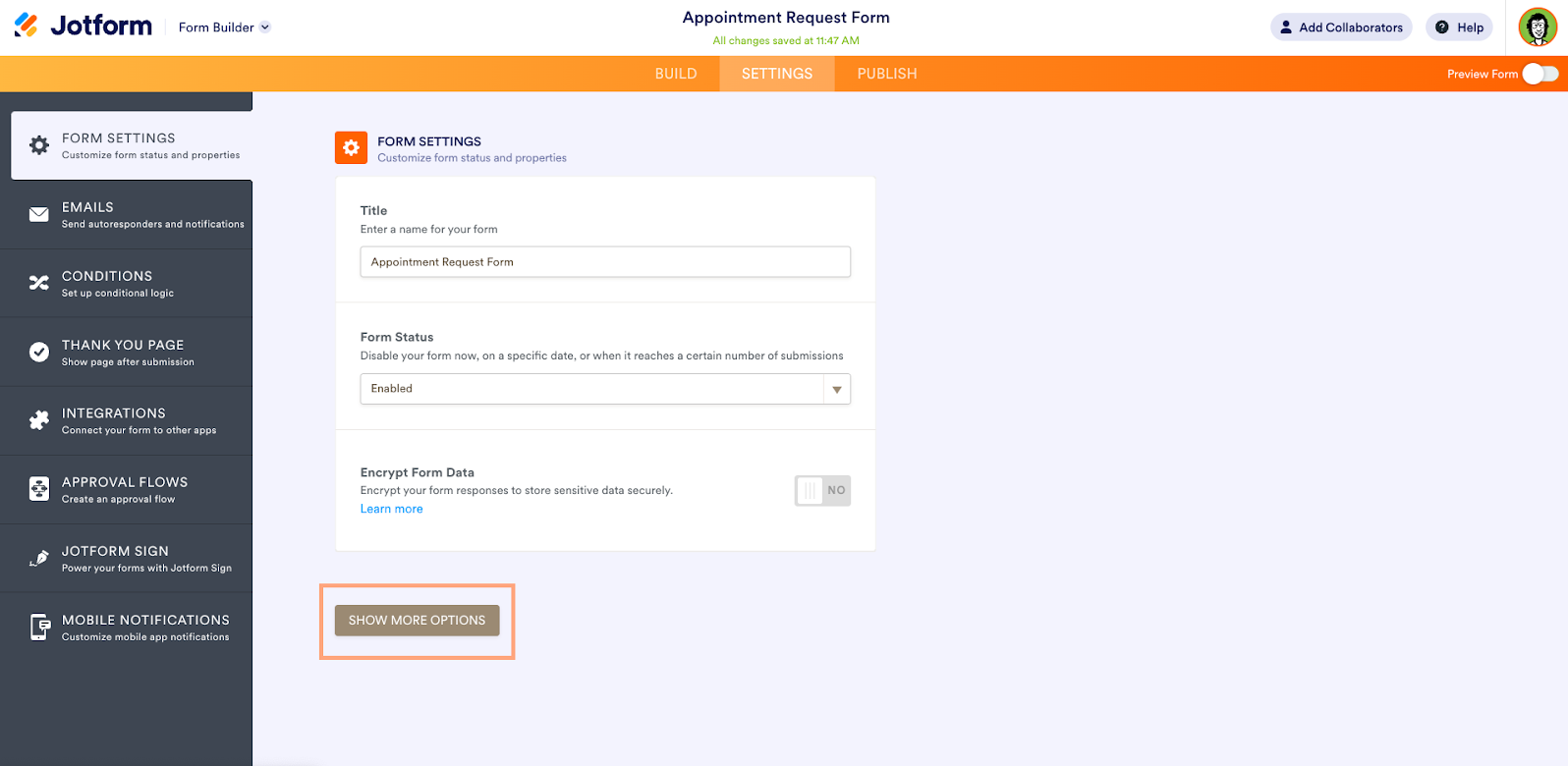Open Approval Flows section
This screenshot has width=1568, height=766.
pos(126,489)
